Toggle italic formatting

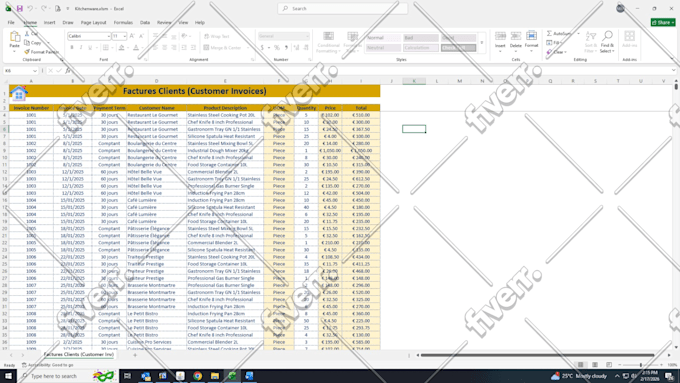click(x=81, y=47)
